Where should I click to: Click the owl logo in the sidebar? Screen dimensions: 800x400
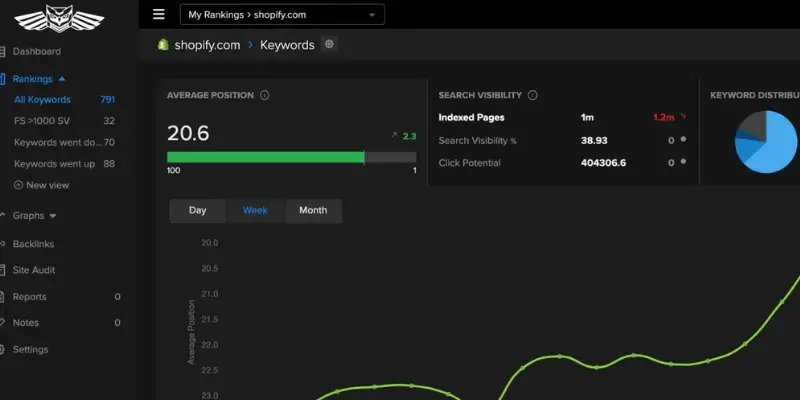click(59, 19)
